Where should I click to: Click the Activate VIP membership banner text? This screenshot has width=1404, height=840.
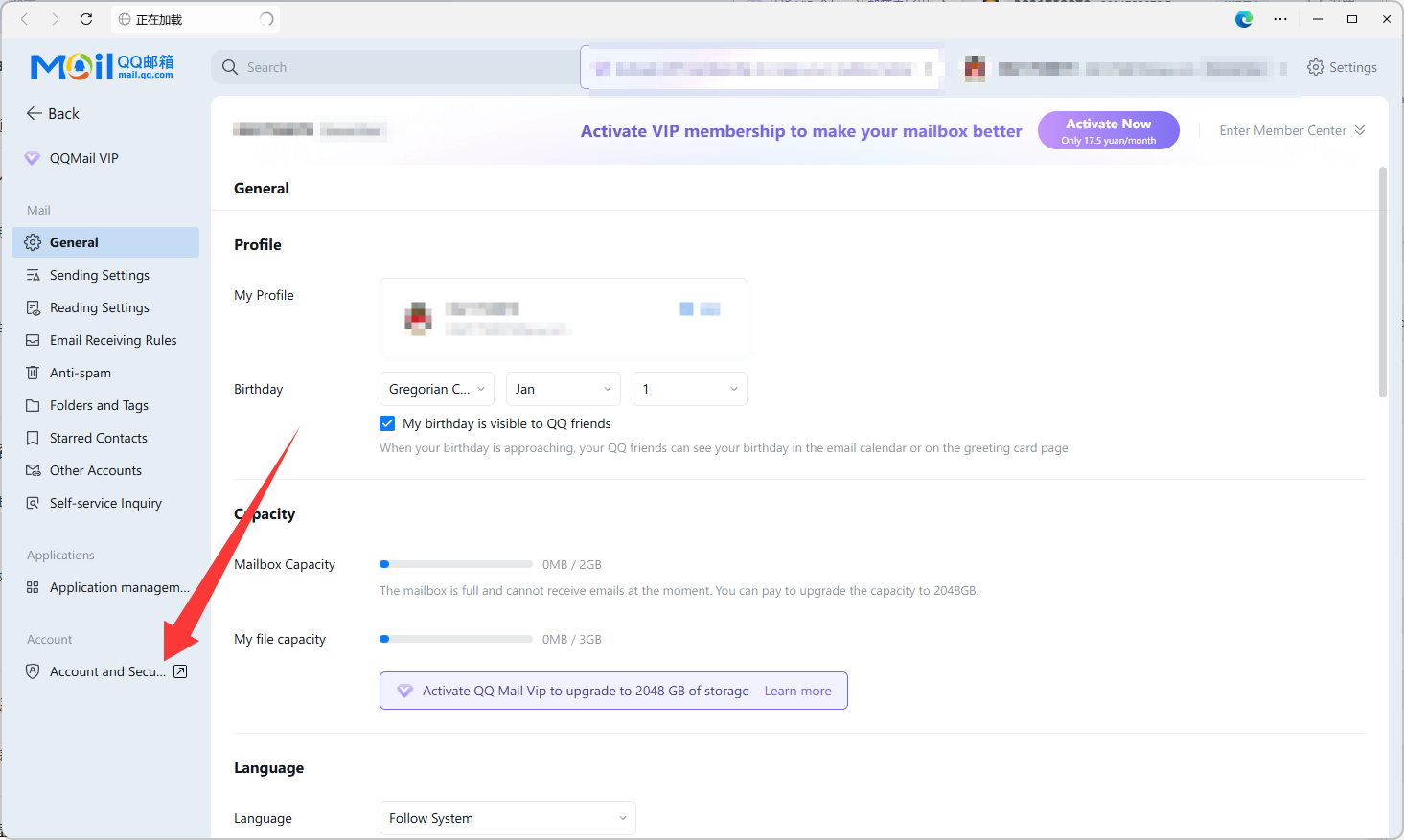(801, 131)
